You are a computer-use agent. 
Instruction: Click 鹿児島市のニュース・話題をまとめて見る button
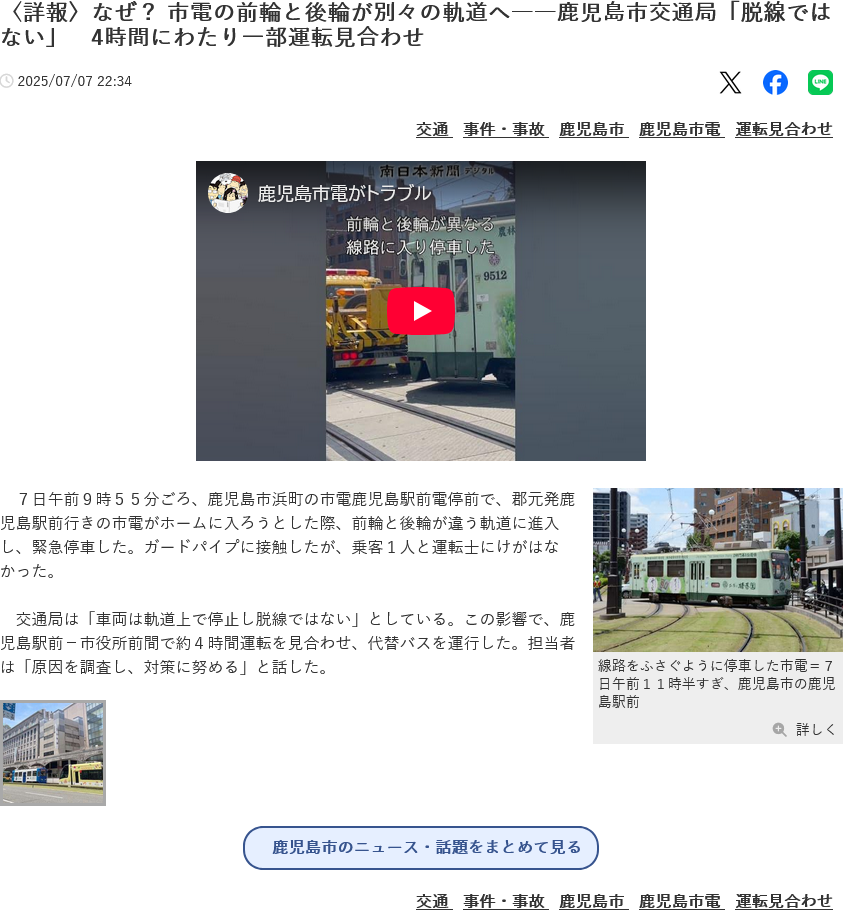420,847
